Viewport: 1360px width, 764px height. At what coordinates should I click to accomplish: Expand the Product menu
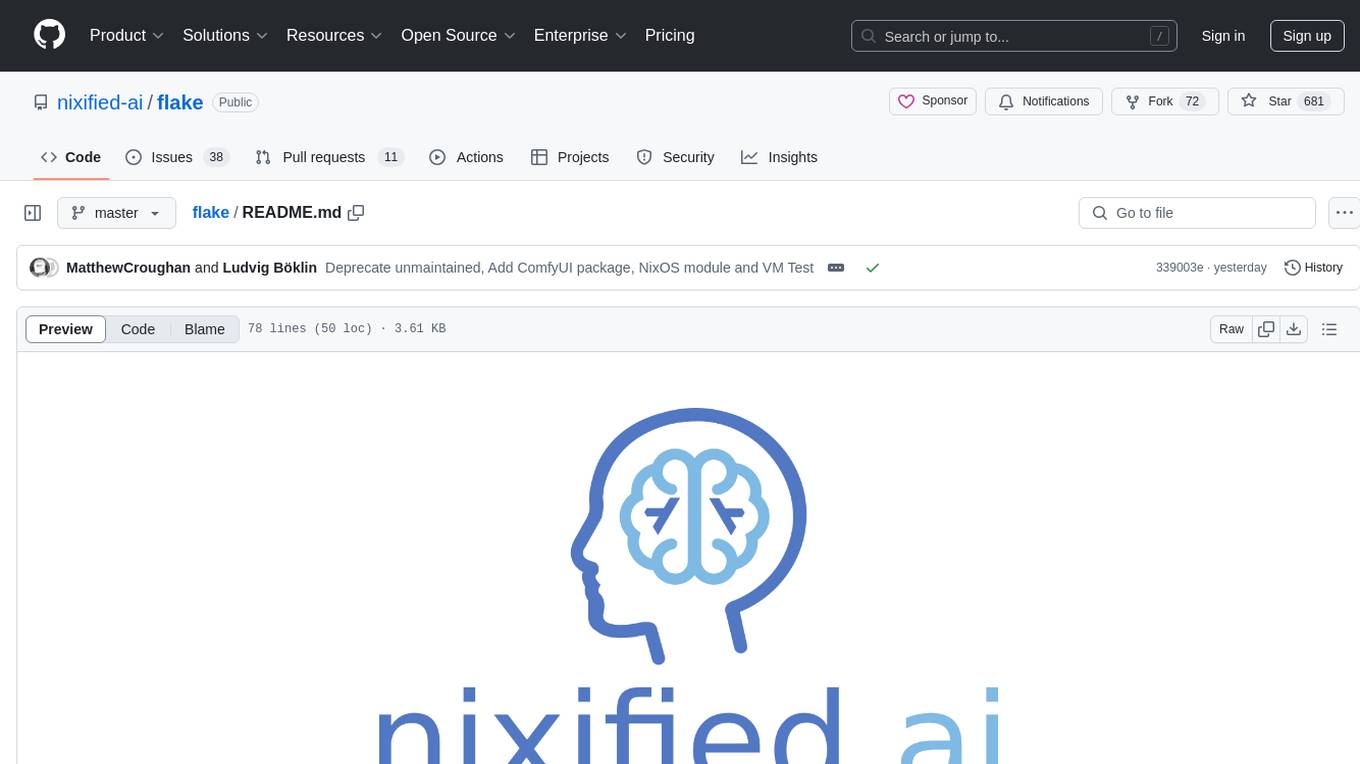point(127,35)
